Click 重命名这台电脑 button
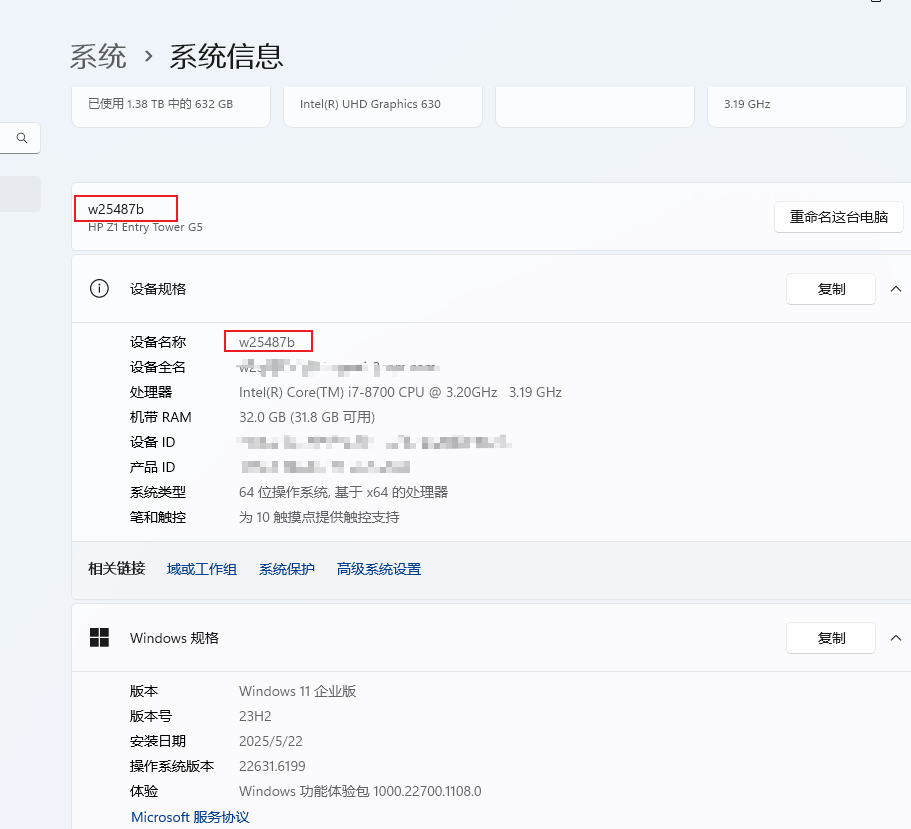 tap(838, 217)
